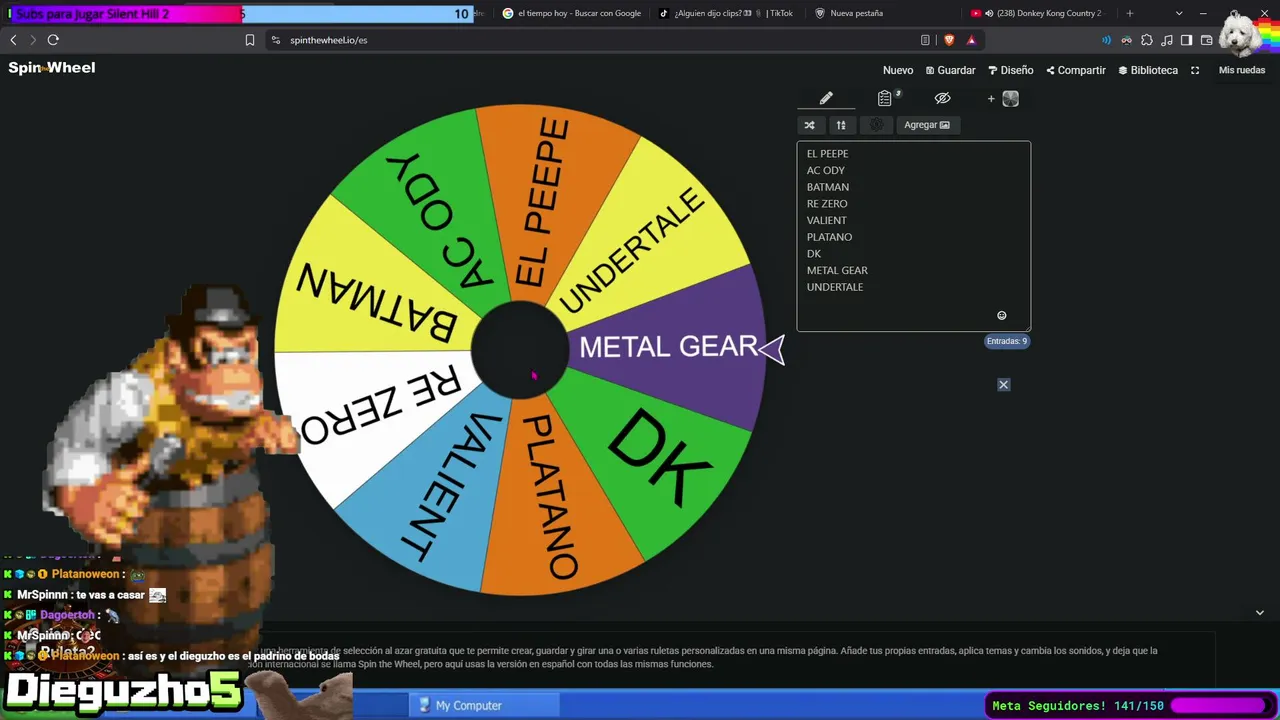Click the DK entry in the list
This screenshot has height=720, width=1280.
point(814,254)
